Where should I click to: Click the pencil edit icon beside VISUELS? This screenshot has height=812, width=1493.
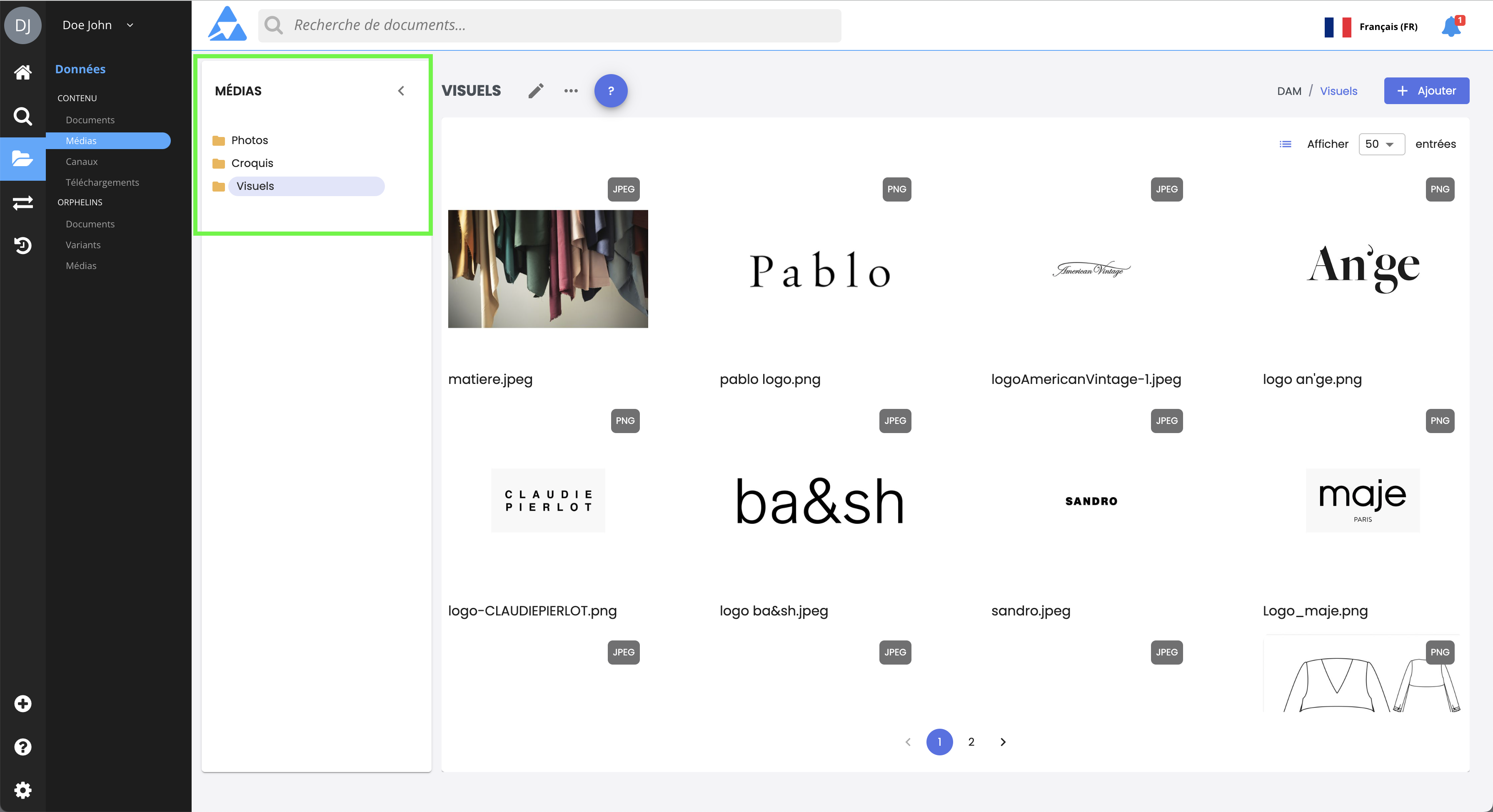(x=536, y=91)
